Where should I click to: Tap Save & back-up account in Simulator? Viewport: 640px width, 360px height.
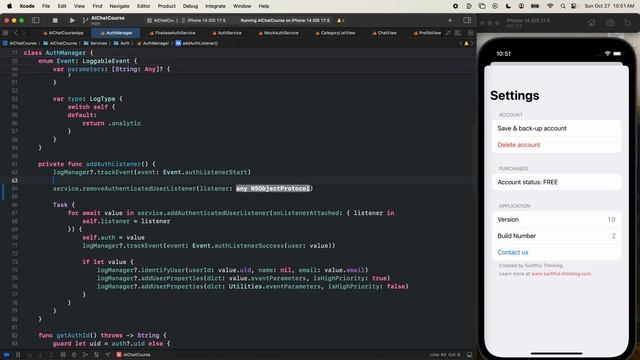(x=556, y=128)
